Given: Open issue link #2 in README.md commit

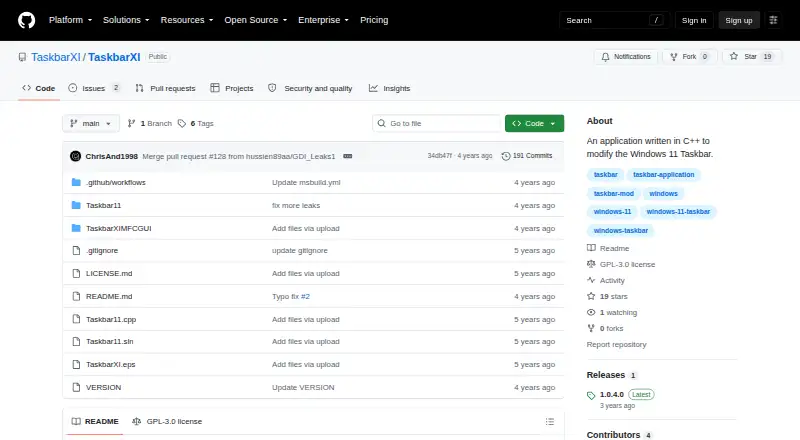Looking at the screenshot, I should coord(305,296).
